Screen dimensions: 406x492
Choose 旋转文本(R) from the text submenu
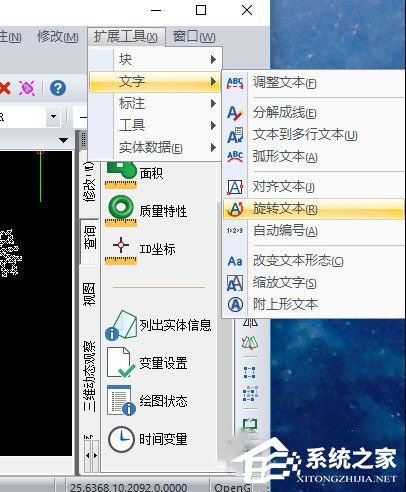pos(313,209)
